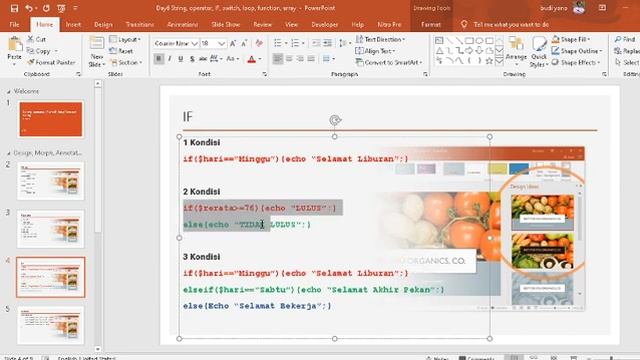Open the Review tab
The width and height of the screenshot is (640, 360).
point(262,24)
